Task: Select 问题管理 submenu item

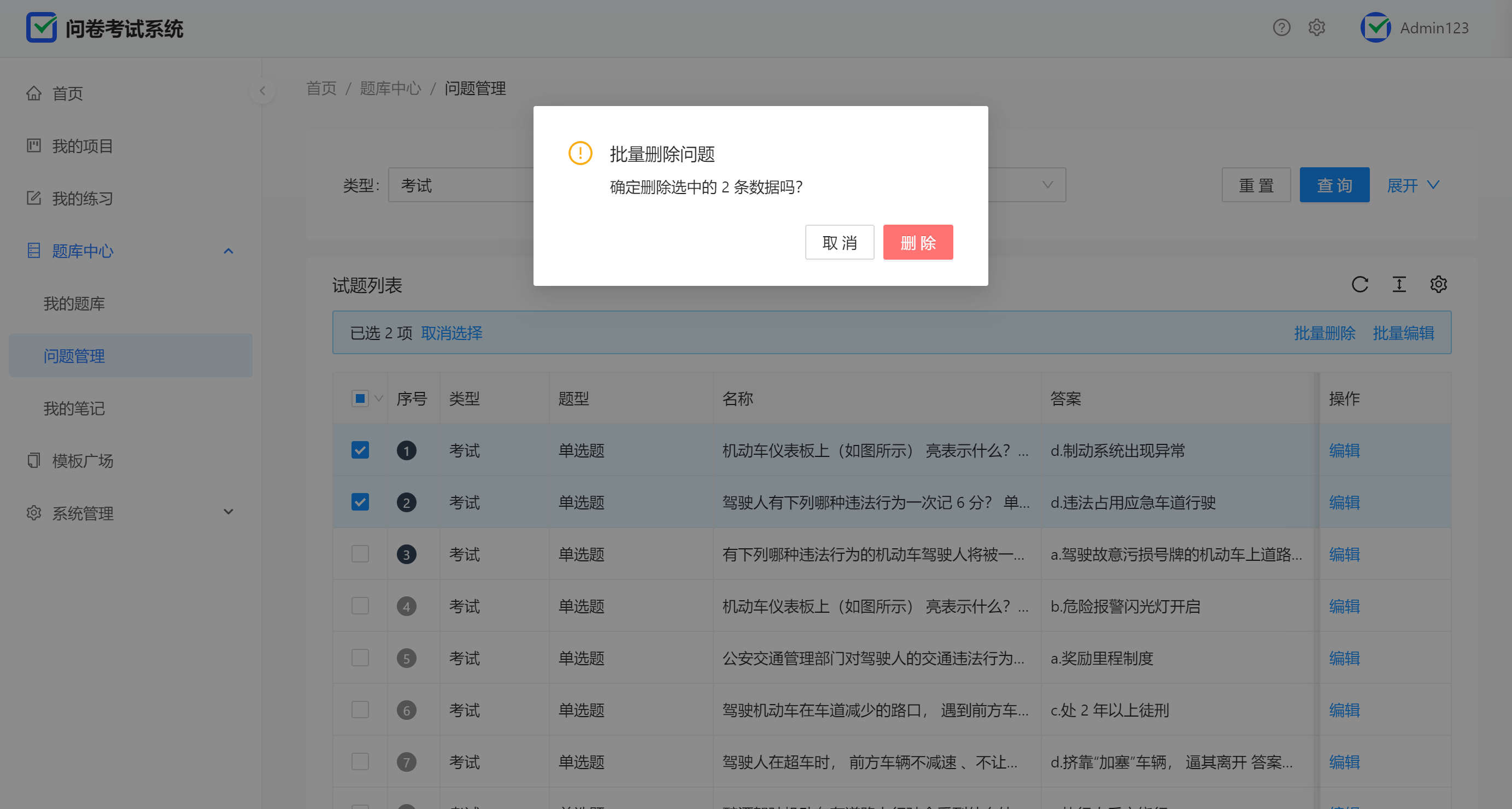Action: pos(130,356)
